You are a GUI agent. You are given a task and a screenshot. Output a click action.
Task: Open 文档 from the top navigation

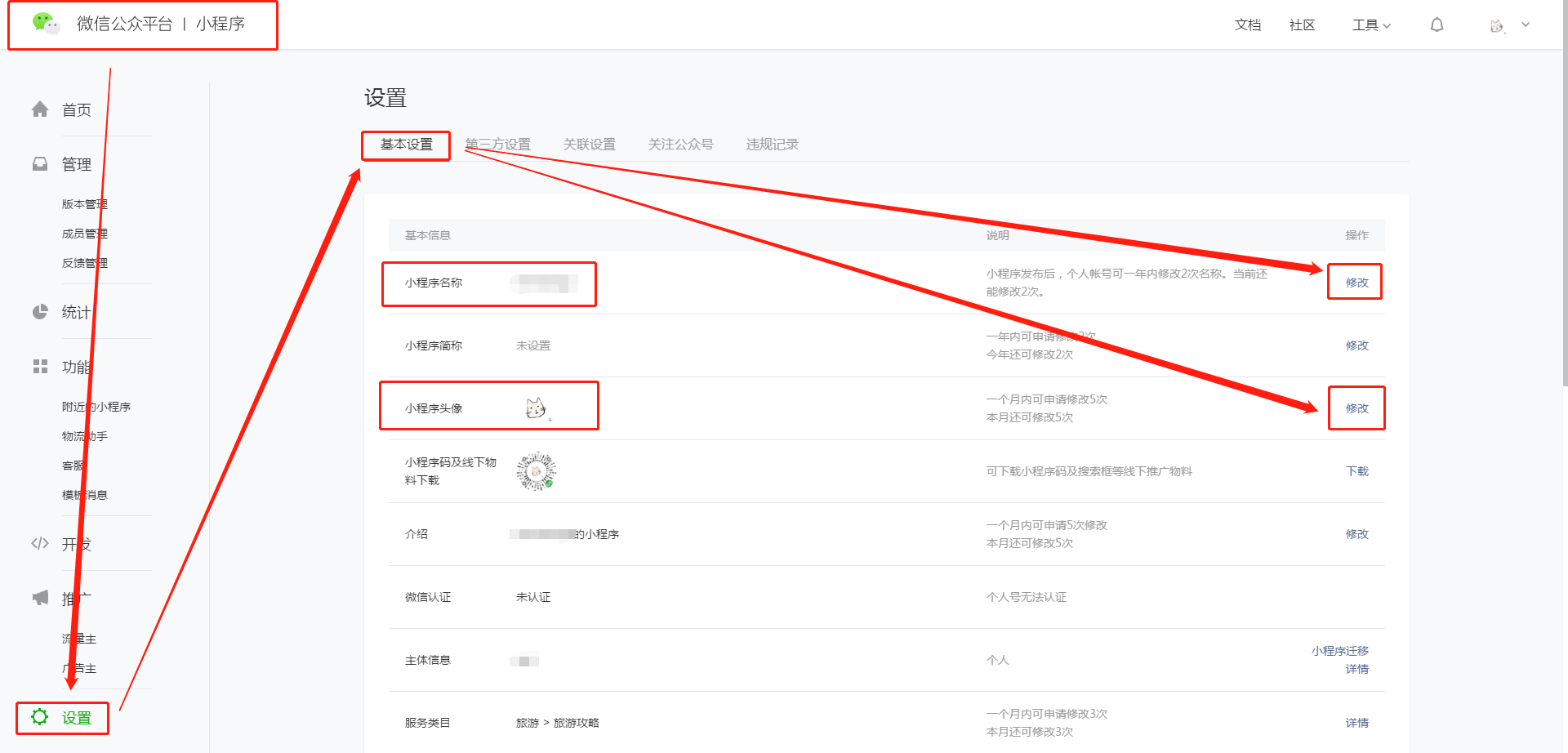coord(1247,25)
